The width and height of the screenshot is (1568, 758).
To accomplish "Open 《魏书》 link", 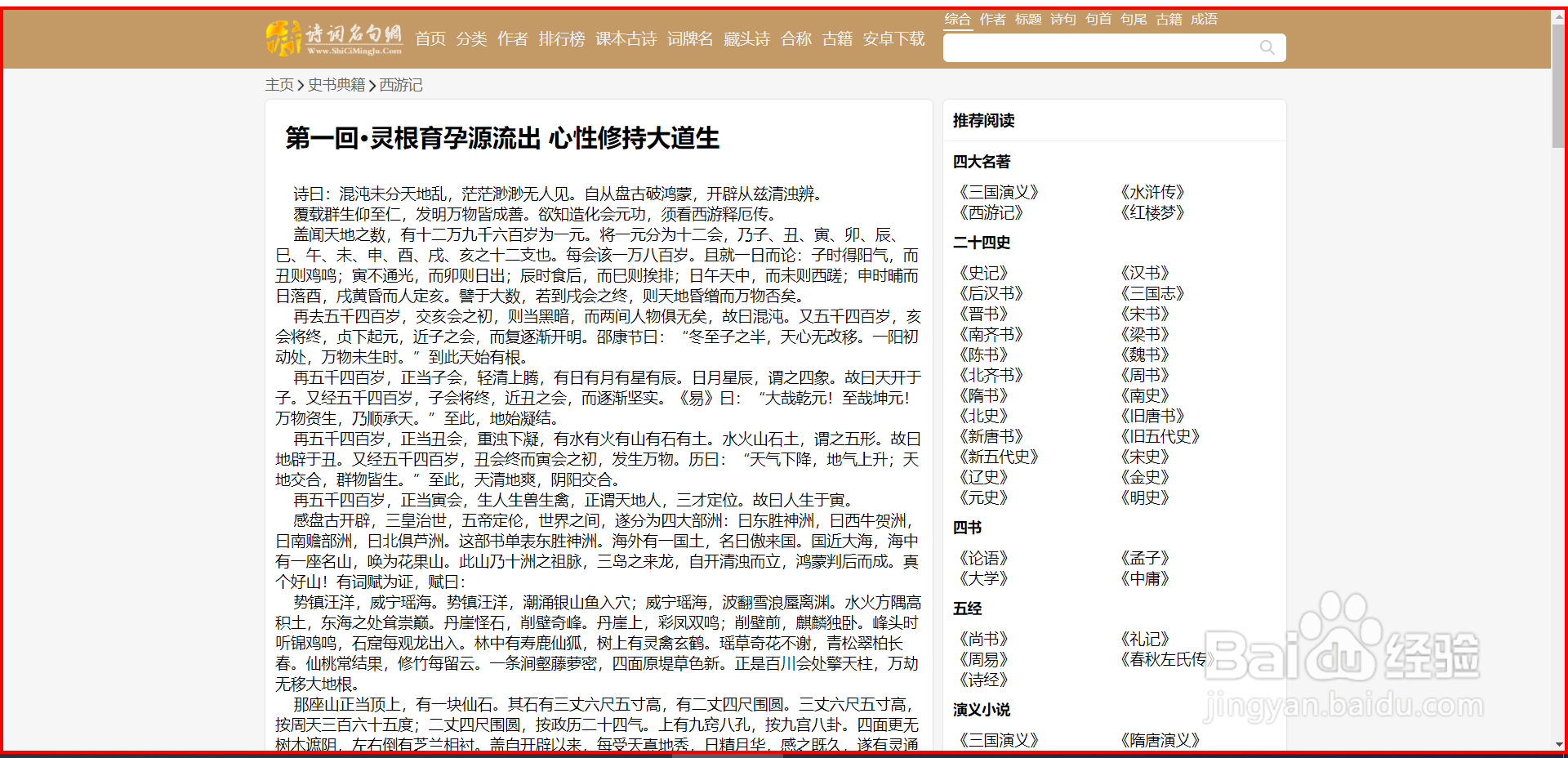I will click(x=1145, y=354).
